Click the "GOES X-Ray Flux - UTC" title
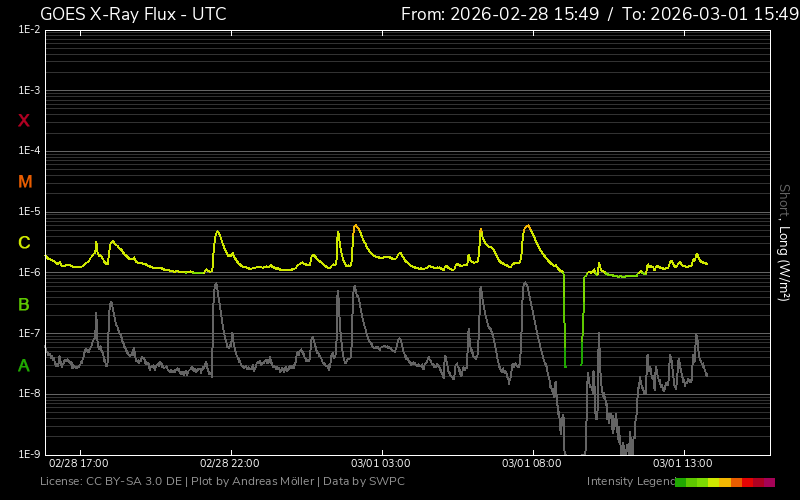The image size is (800, 500). point(133,14)
